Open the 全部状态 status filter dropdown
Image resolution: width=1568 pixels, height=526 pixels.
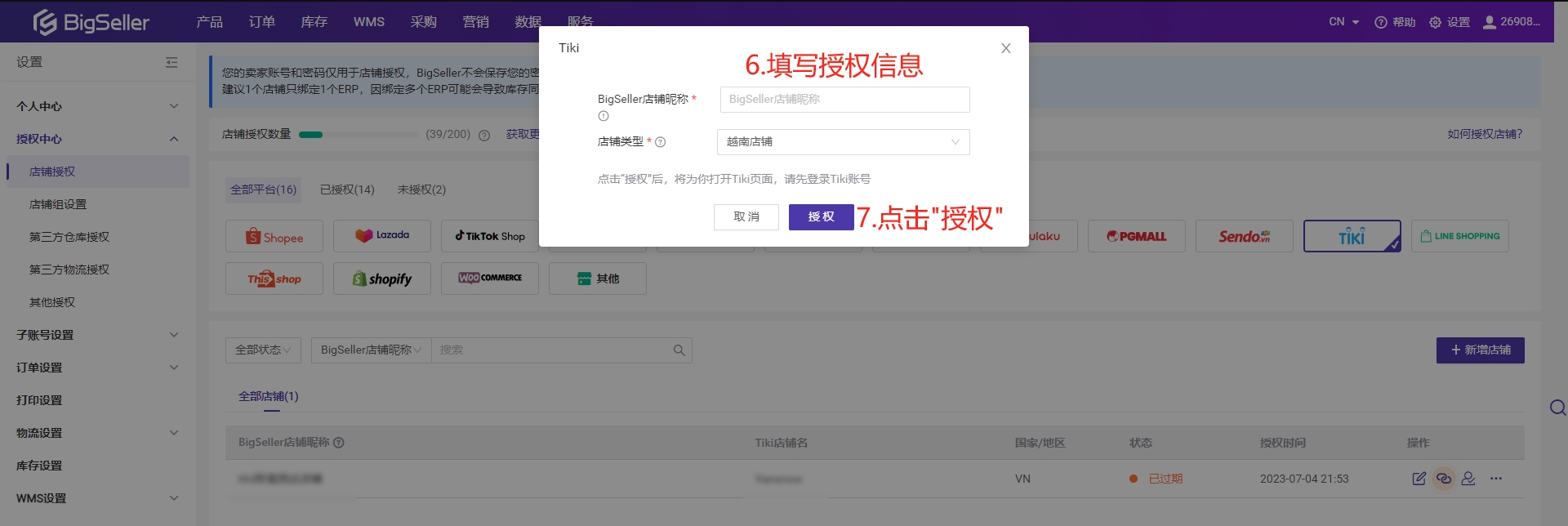coord(263,350)
